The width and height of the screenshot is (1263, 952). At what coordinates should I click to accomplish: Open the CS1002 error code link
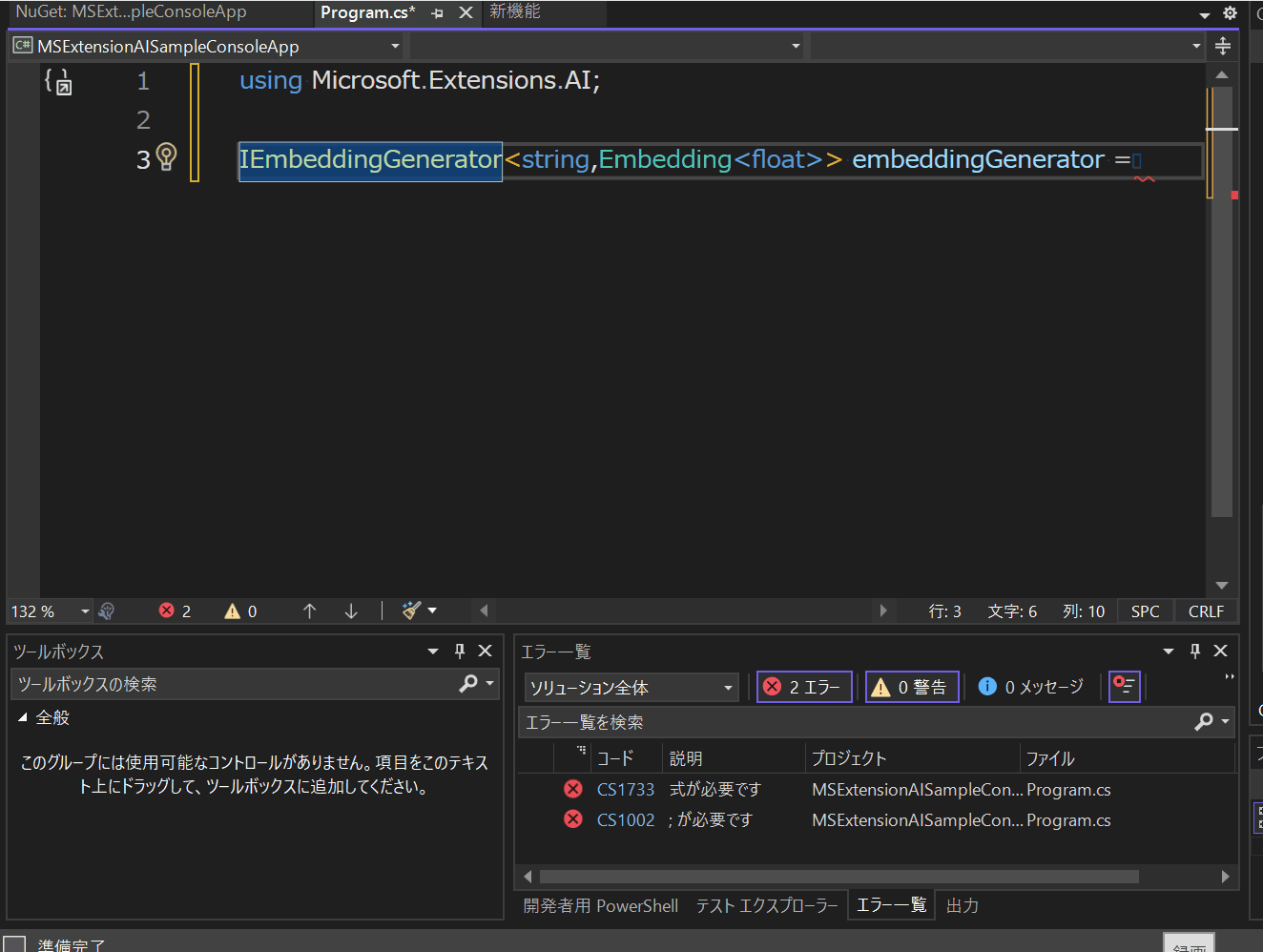click(626, 820)
